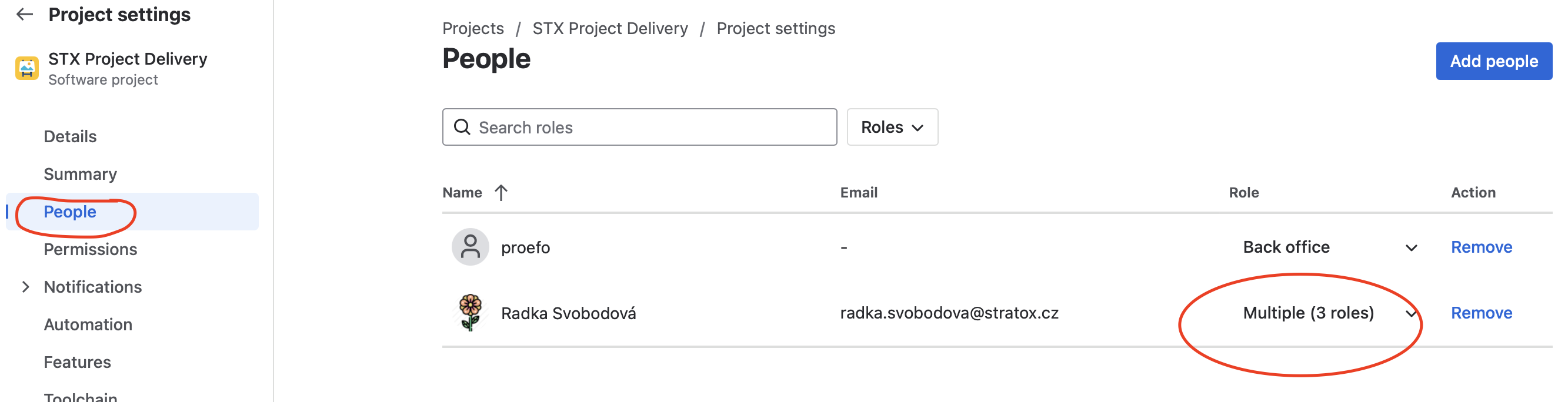
Task: Open the Automation settings page
Action: [x=88, y=324]
